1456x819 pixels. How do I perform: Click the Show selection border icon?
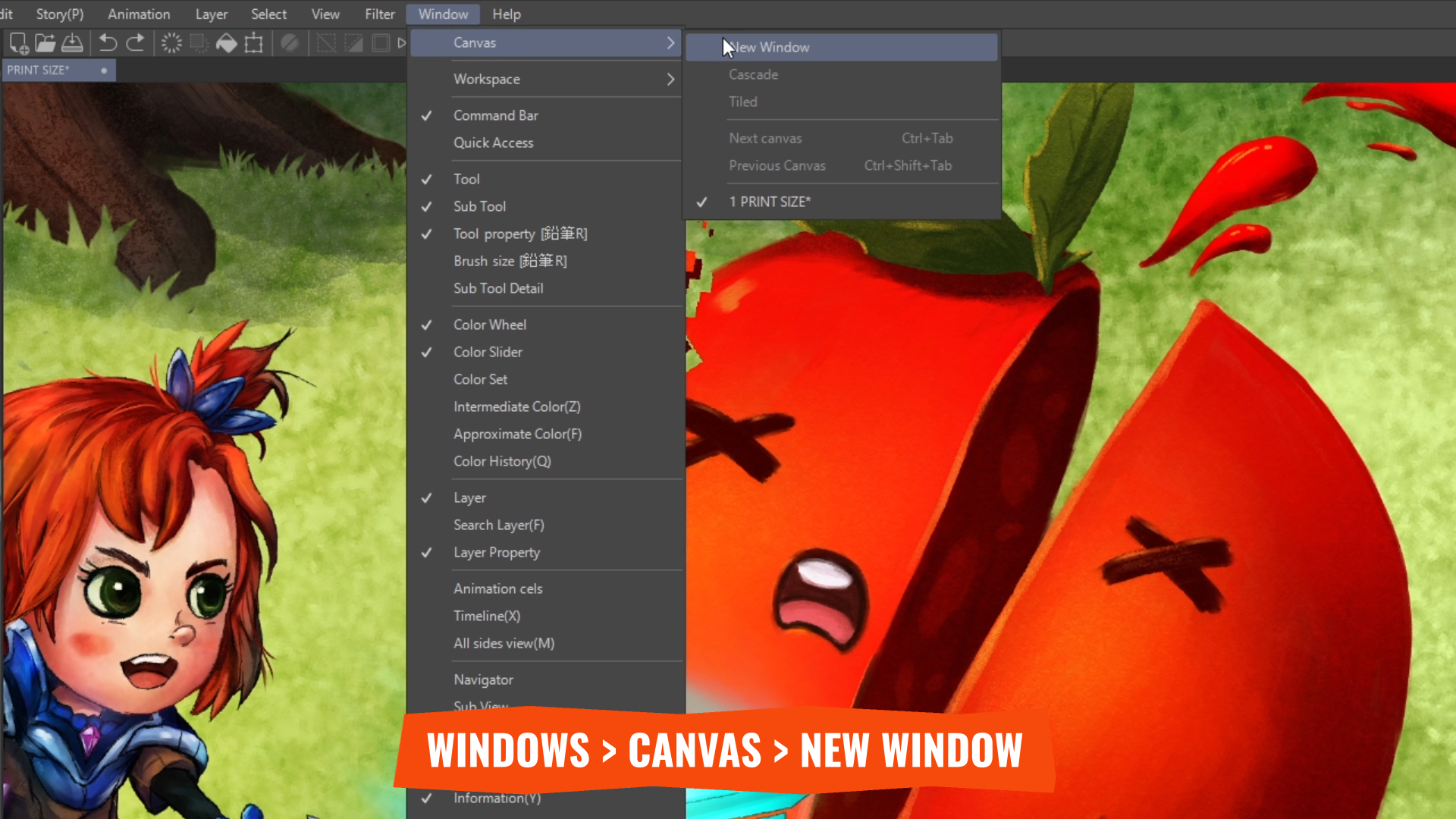(381, 43)
